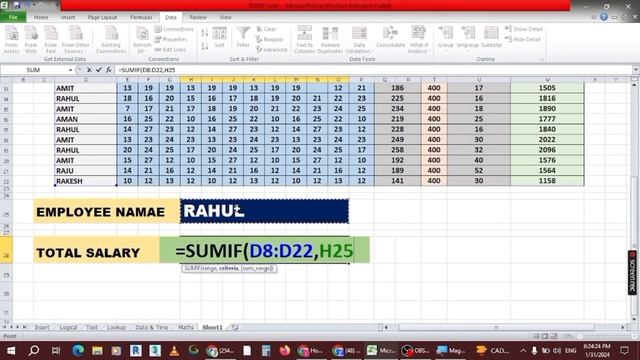Open the Maths worksheet tab
Screen dimensions: 640x360
click(x=186, y=327)
